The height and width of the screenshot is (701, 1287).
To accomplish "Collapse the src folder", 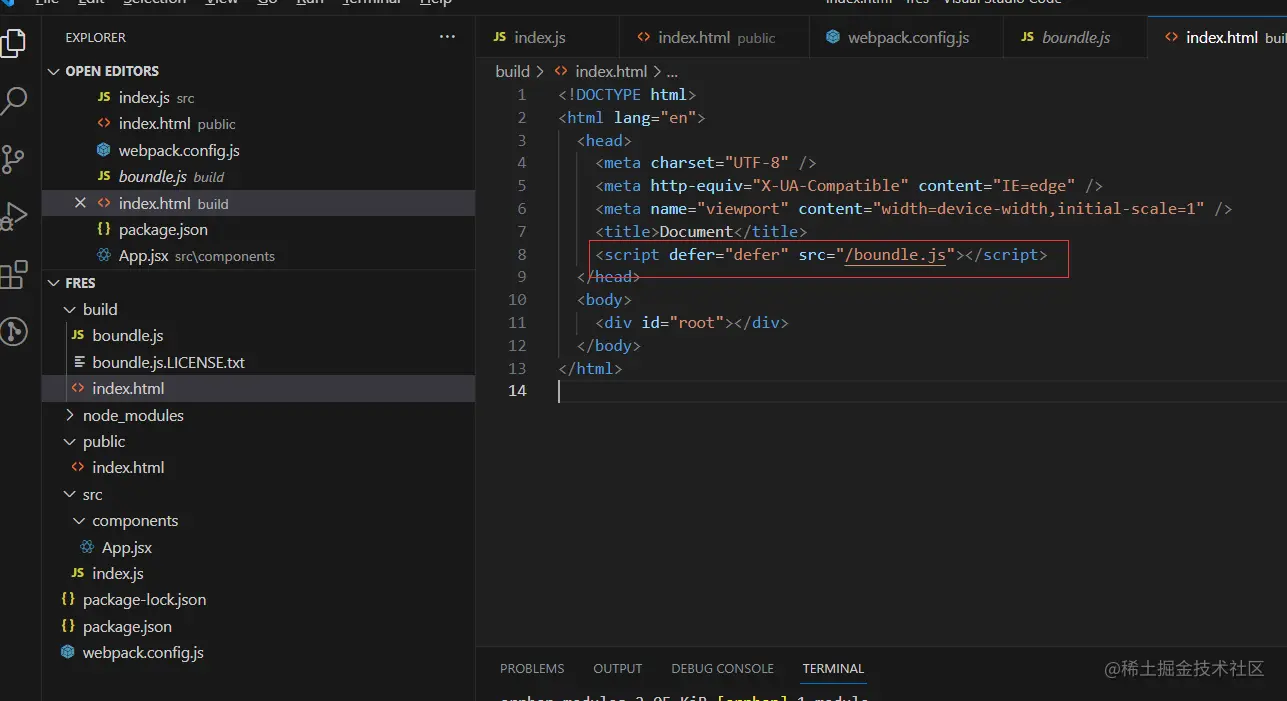I will [69, 494].
